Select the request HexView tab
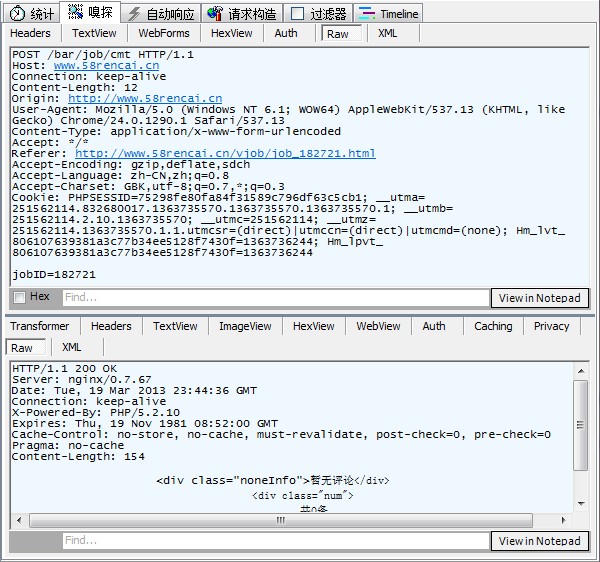The image size is (600, 562). tap(232, 33)
